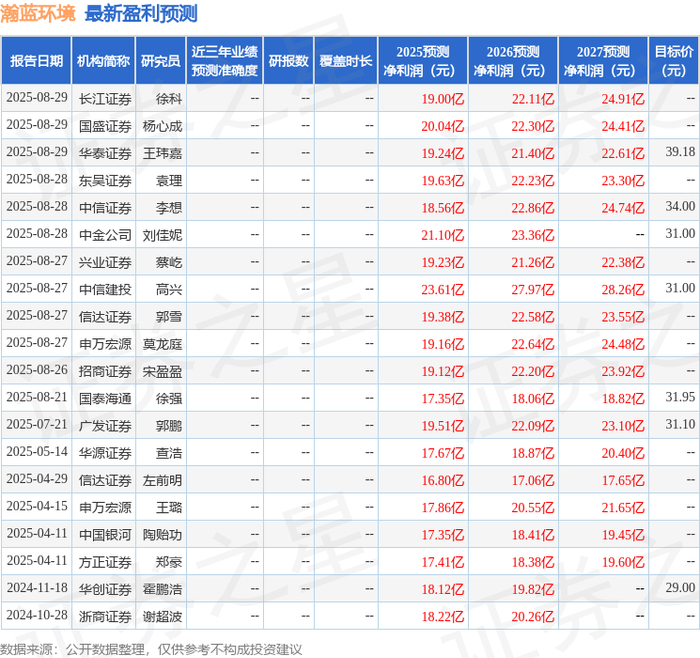The height and width of the screenshot is (658, 700).
Task: Click the 研报数 column header
Action: pos(288,61)
